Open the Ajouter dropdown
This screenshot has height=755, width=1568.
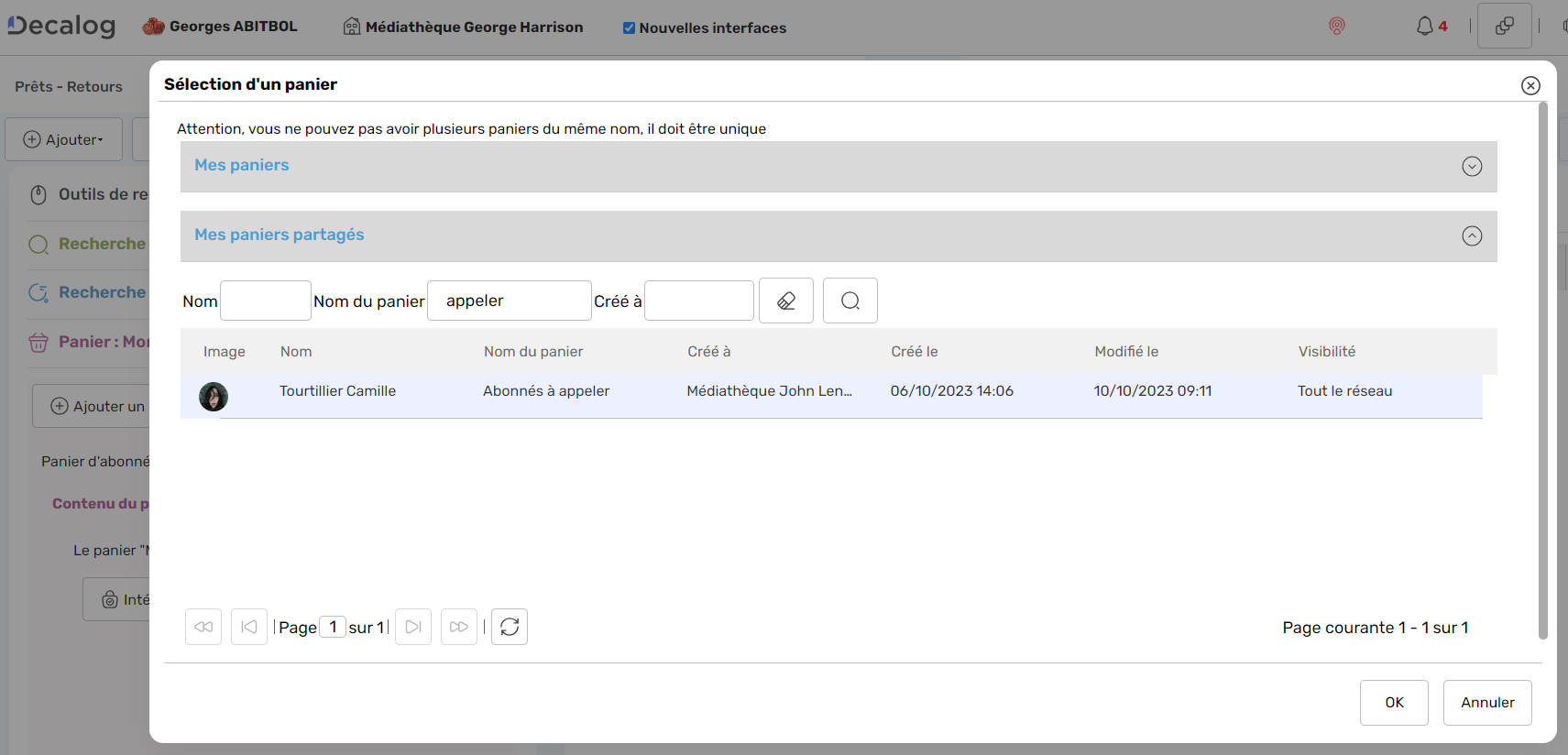pos(64,139)
